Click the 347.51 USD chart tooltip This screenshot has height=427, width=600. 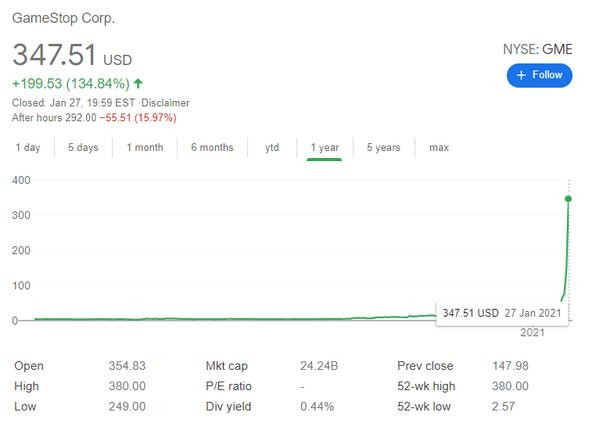(x=502, y=312)
